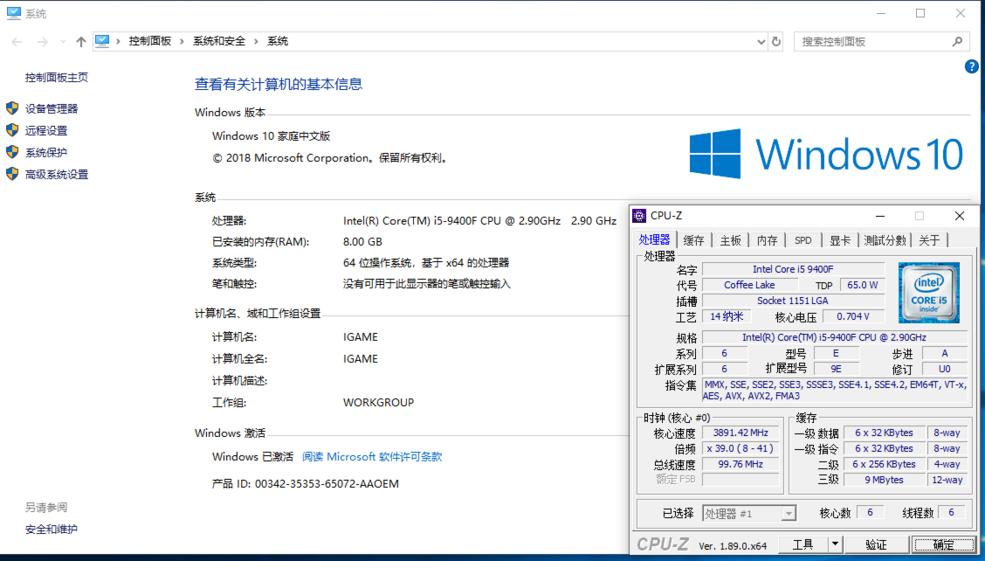Switch to the 测试分数 tab
This screenshot has height=561, width=985.
tap(884, 240)
